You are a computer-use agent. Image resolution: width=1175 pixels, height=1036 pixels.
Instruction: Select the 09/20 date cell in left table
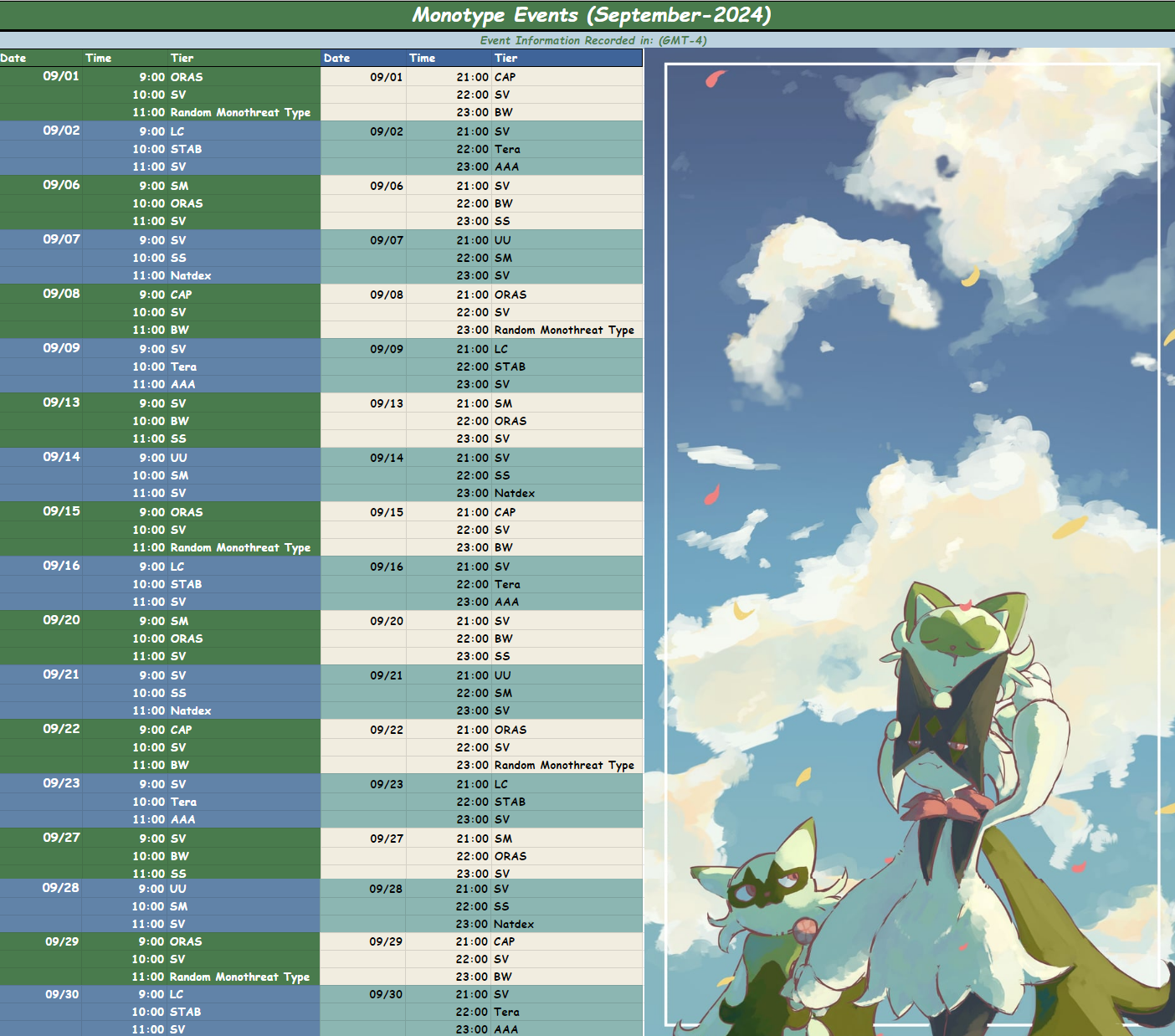(61, 620)
